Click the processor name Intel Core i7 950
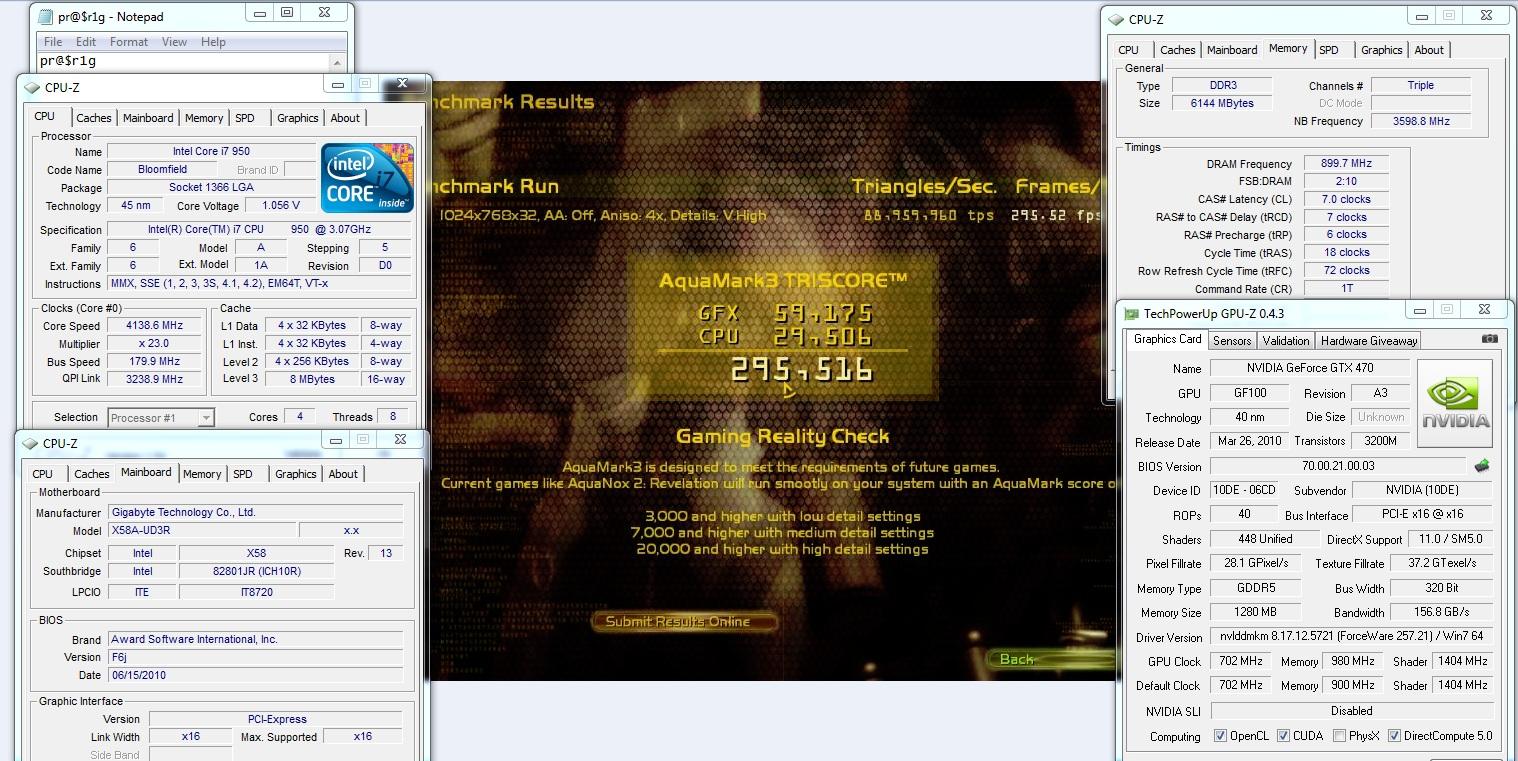The image size is (1518, 761). [211, 152]
